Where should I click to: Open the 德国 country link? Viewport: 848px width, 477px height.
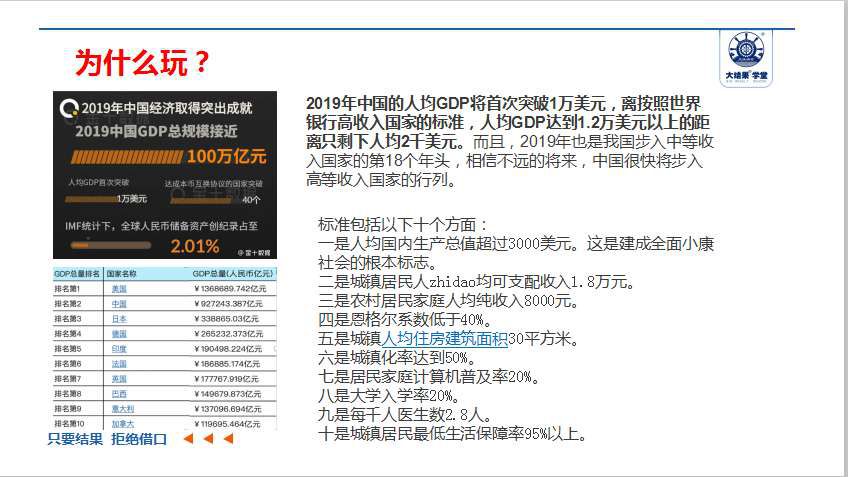[119, 333]
